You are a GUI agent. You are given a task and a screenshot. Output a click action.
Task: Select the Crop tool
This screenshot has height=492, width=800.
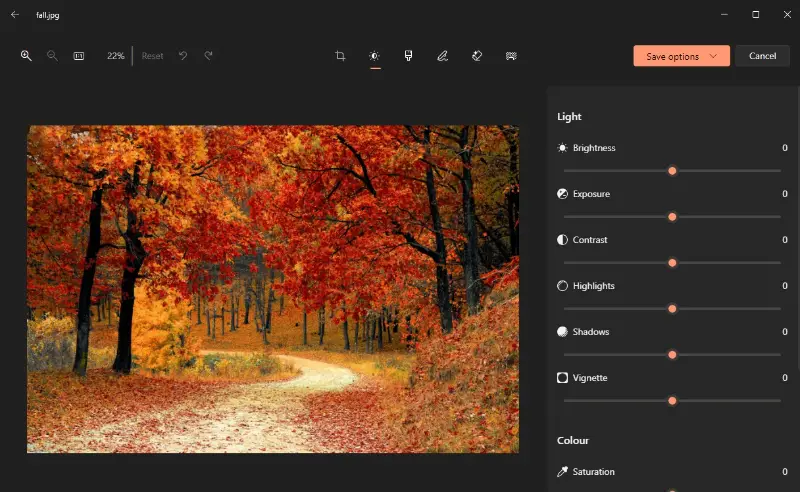pyautogui.click(x=340, y=56)
